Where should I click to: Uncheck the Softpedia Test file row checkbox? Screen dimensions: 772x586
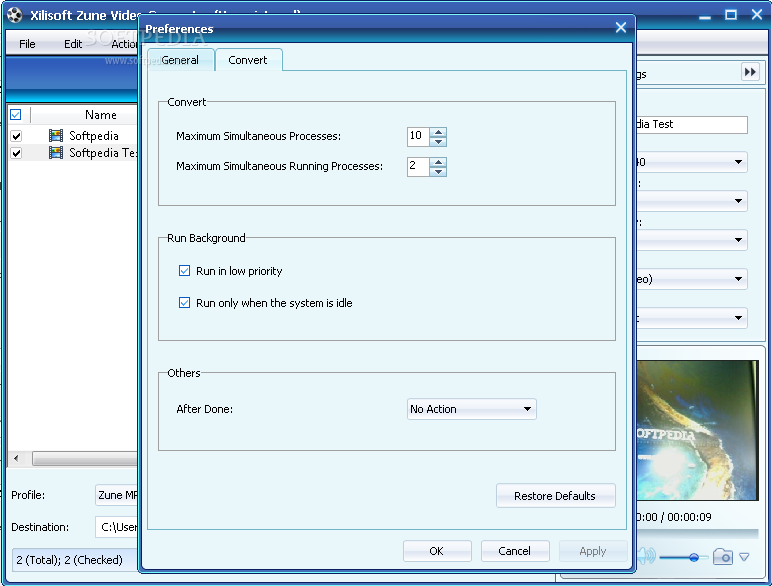tap(16, 153)
